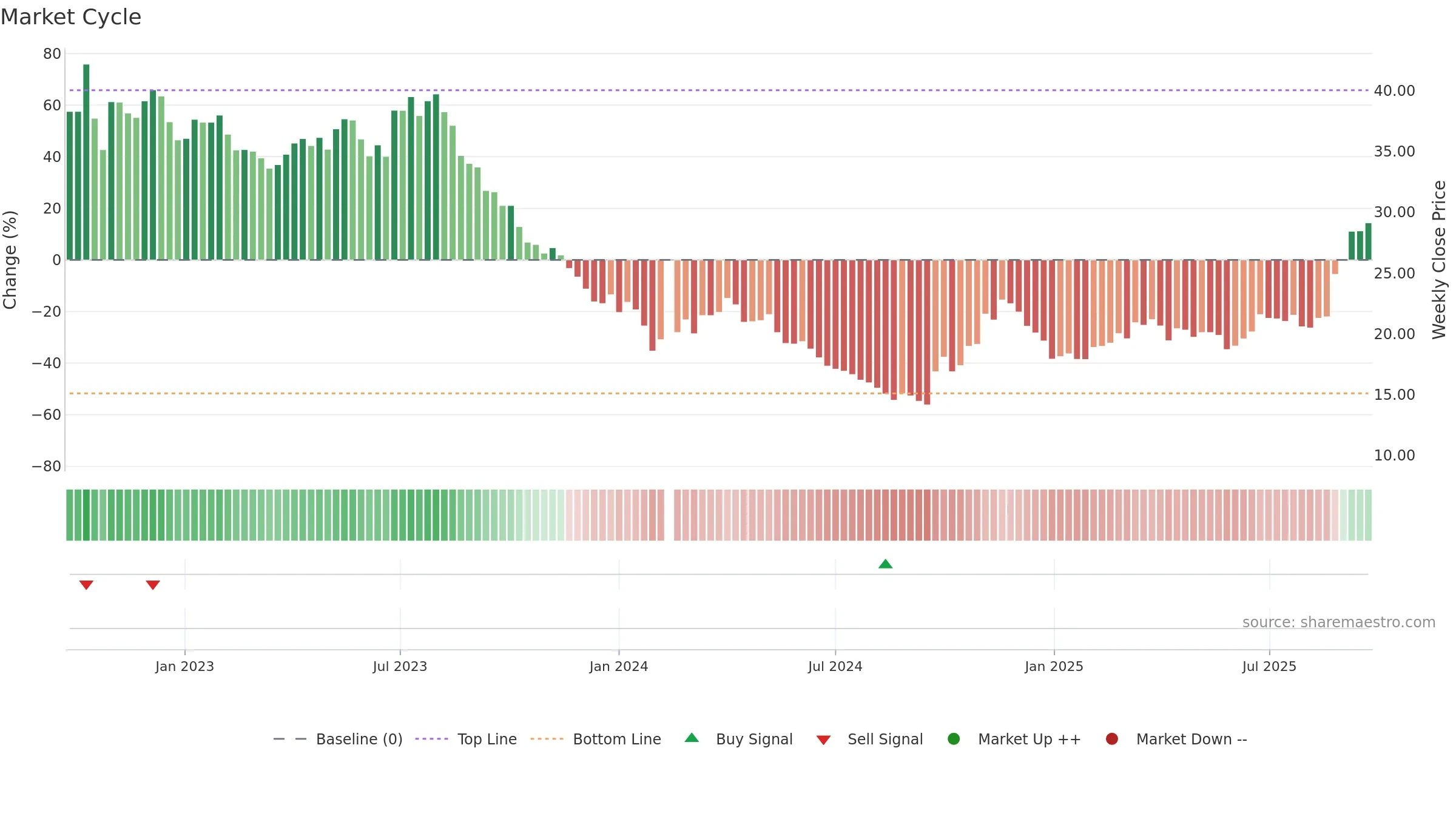Click the red Market Down legend dot
Screen dimensions: 1456x819
pyautogui.click(x=1112, y=739)
